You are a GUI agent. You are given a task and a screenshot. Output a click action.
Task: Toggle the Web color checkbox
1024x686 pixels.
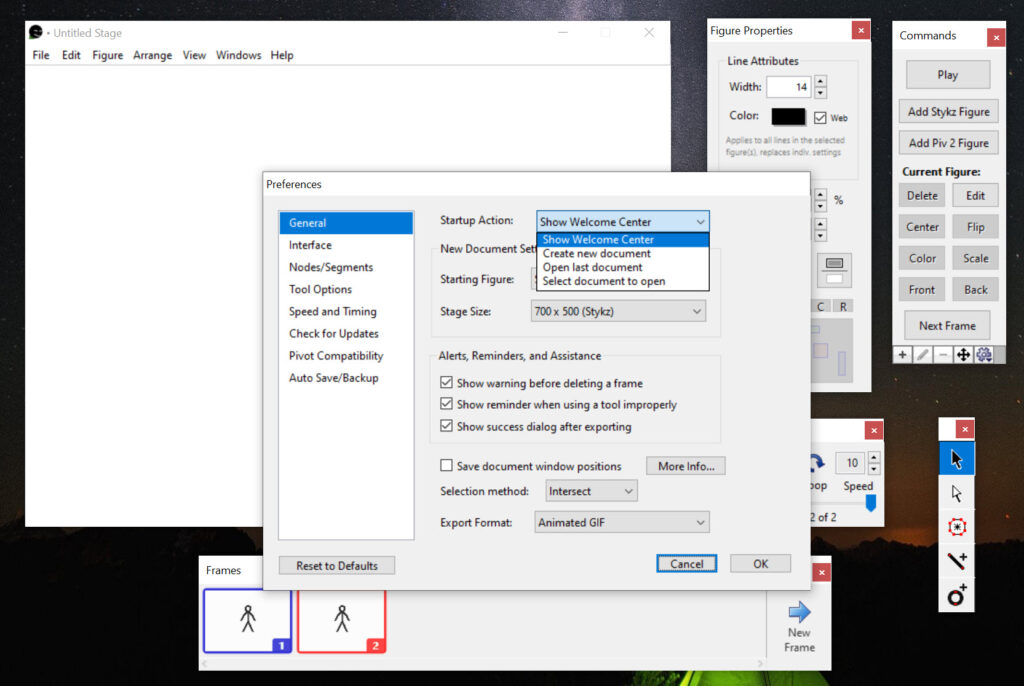(820, 118)
